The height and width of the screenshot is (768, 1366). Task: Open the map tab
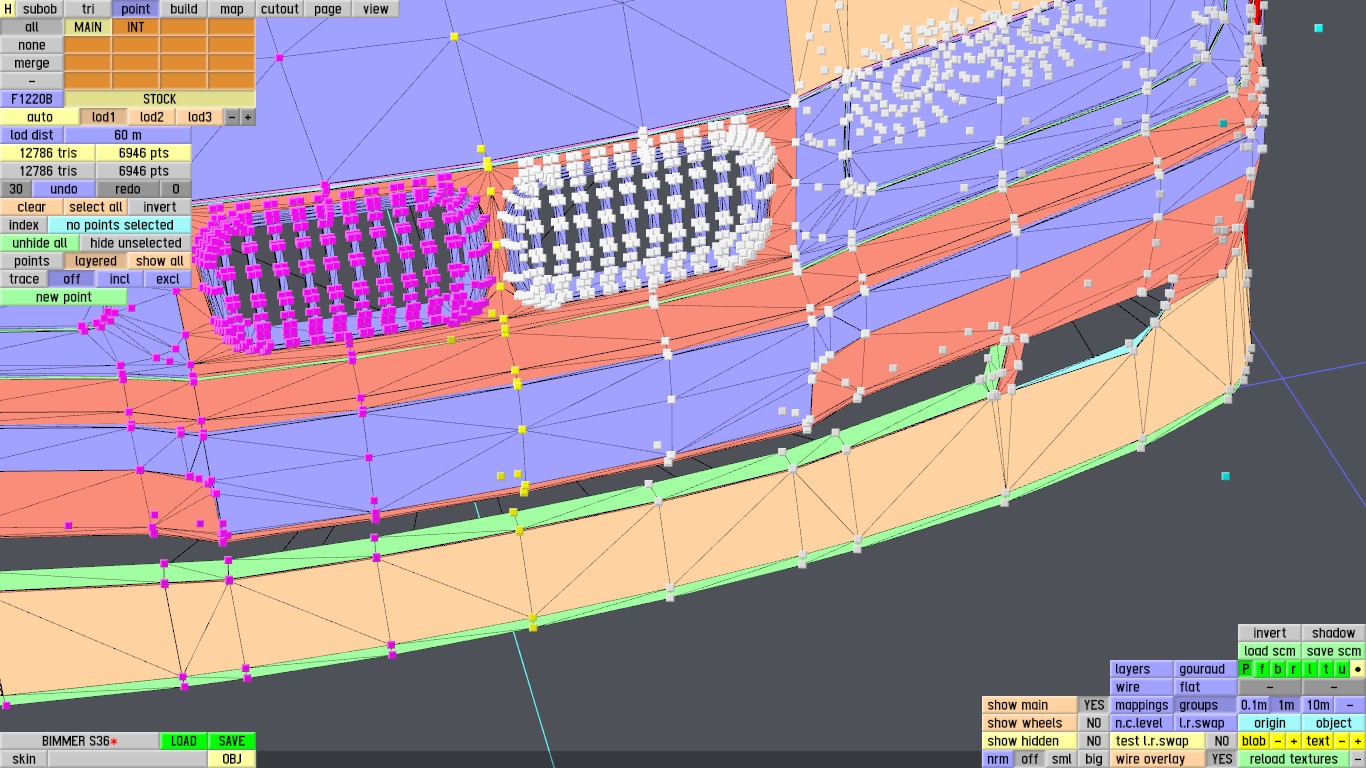pos(232,9)
